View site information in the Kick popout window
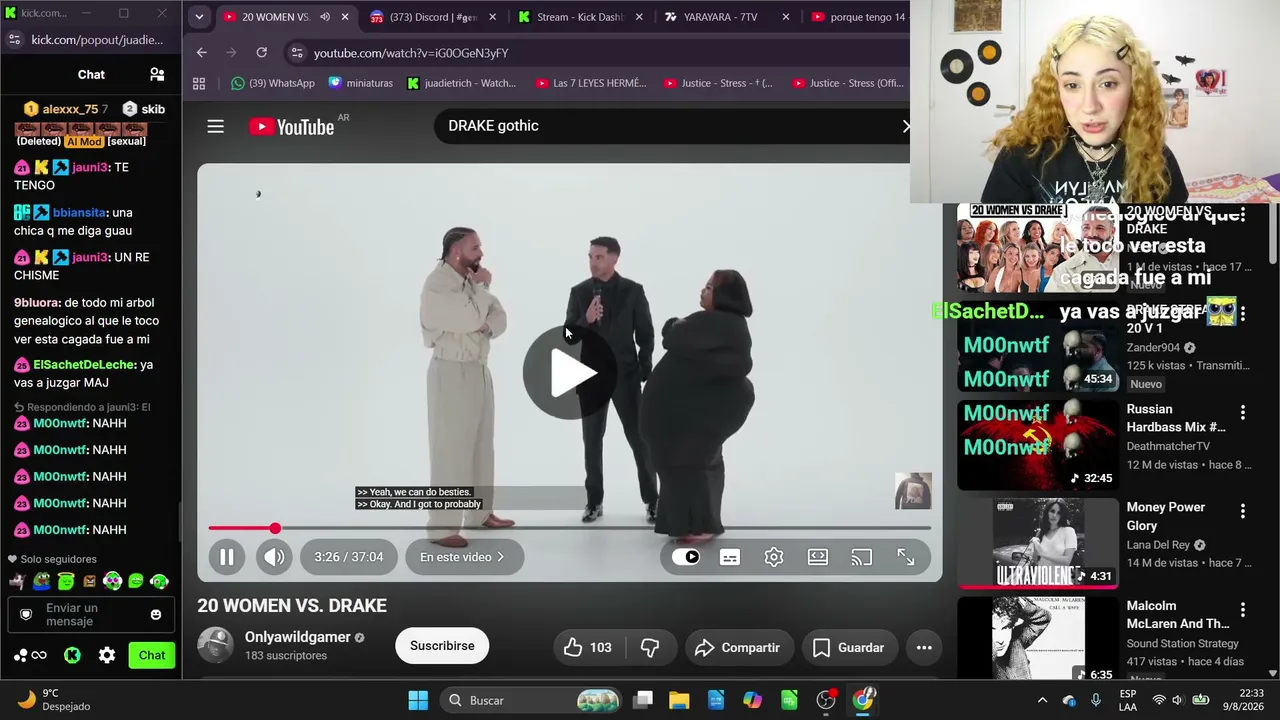 14,40
